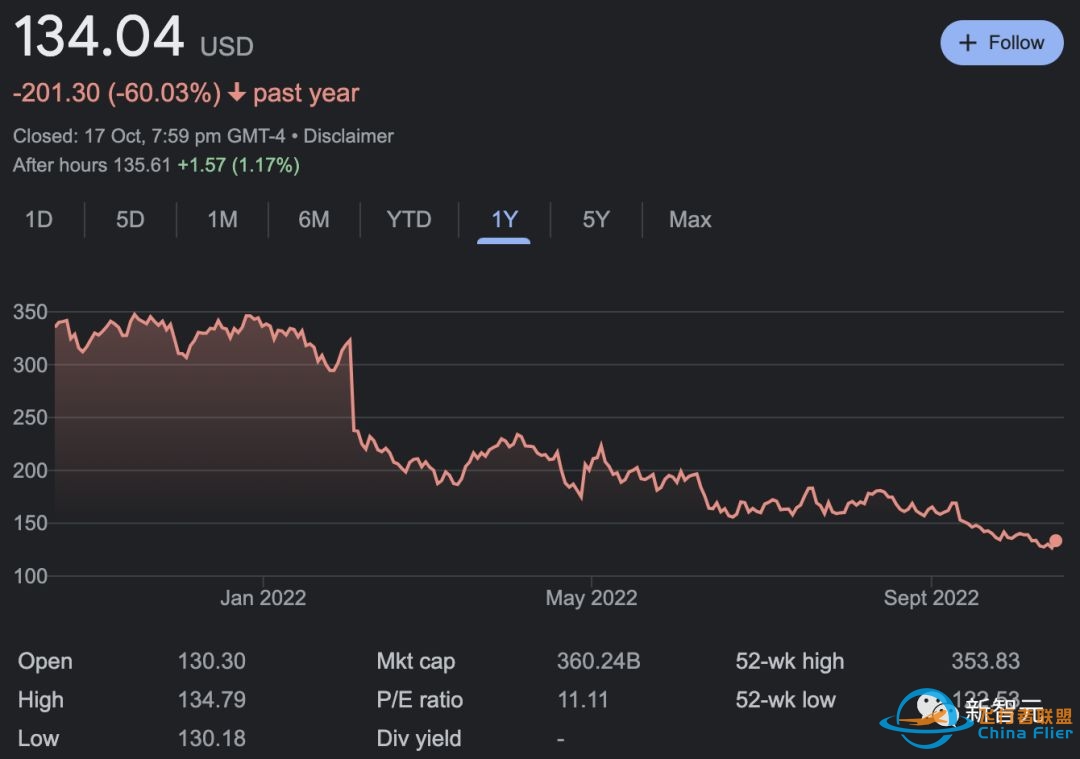
Task: Switch to the 5D time range
Action: tap(130, 220)
